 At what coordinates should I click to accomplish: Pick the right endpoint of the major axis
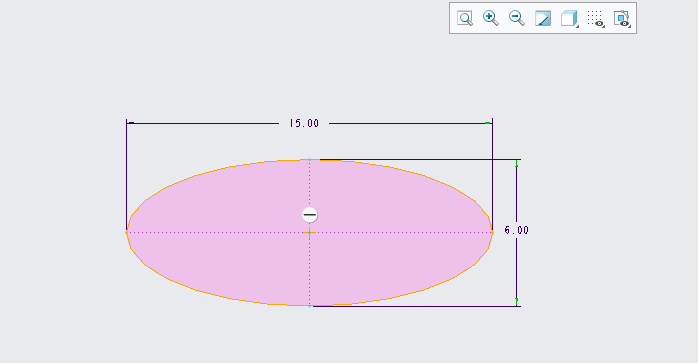tap(492, 232)
